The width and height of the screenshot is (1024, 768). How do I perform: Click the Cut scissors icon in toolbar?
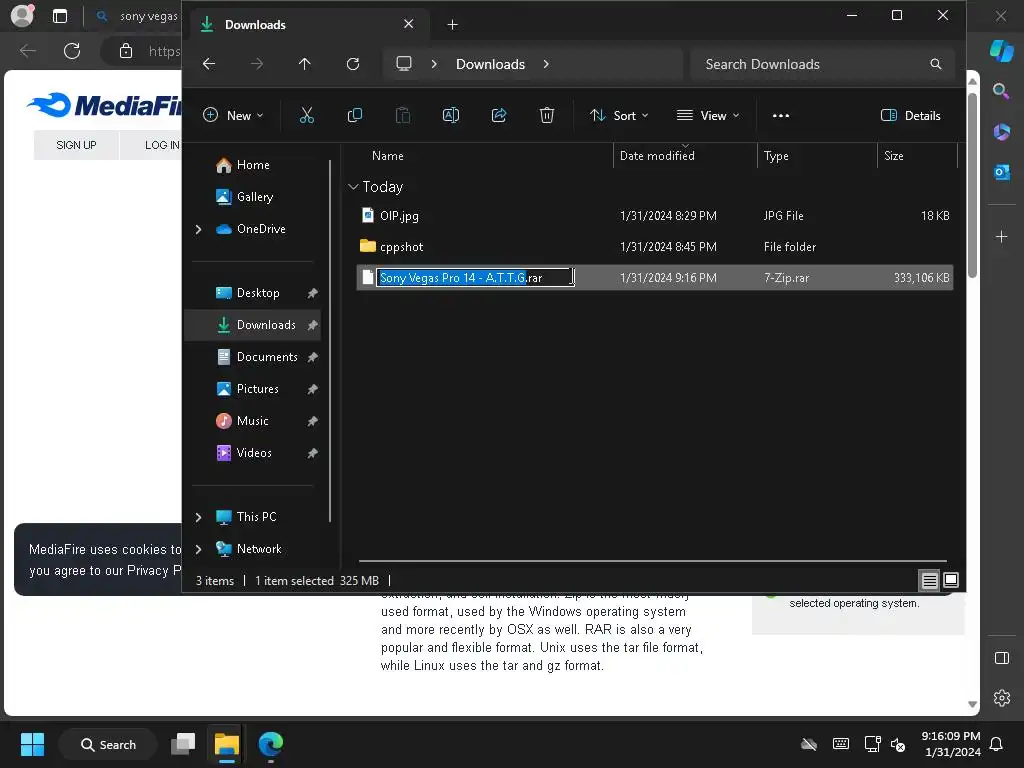306,116
